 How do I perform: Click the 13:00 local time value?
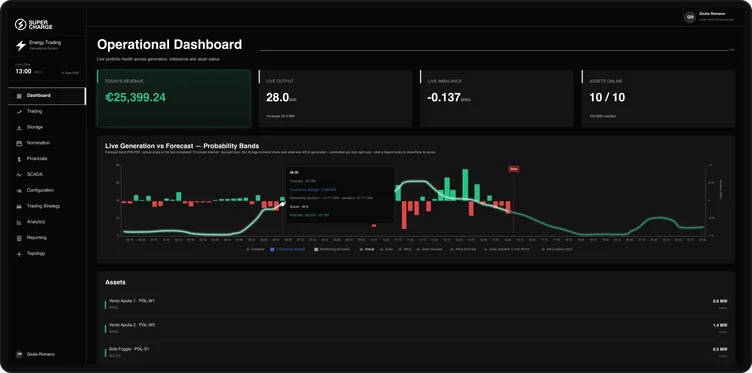point(23,71)
